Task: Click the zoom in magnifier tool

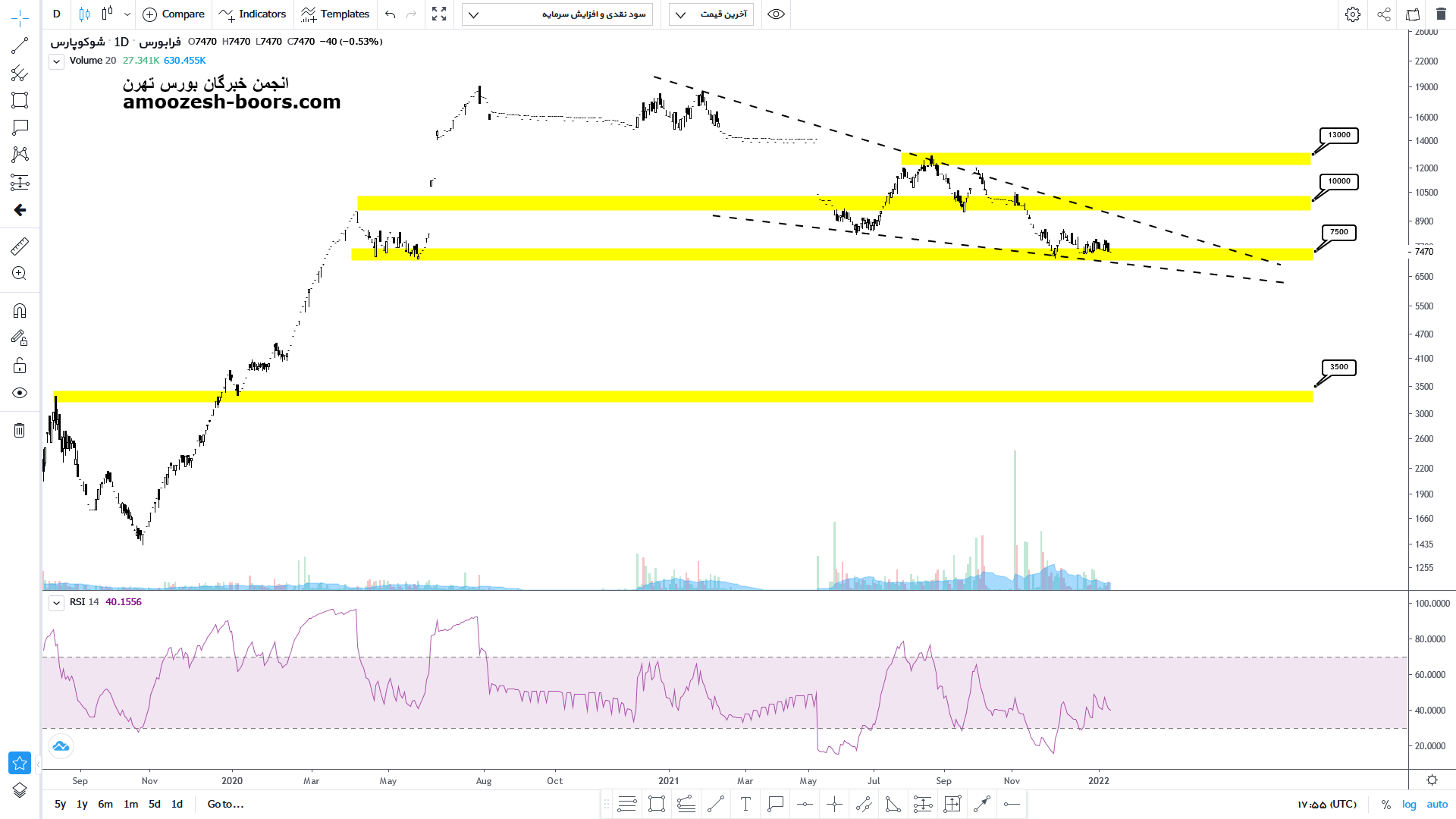Action: 20,274
